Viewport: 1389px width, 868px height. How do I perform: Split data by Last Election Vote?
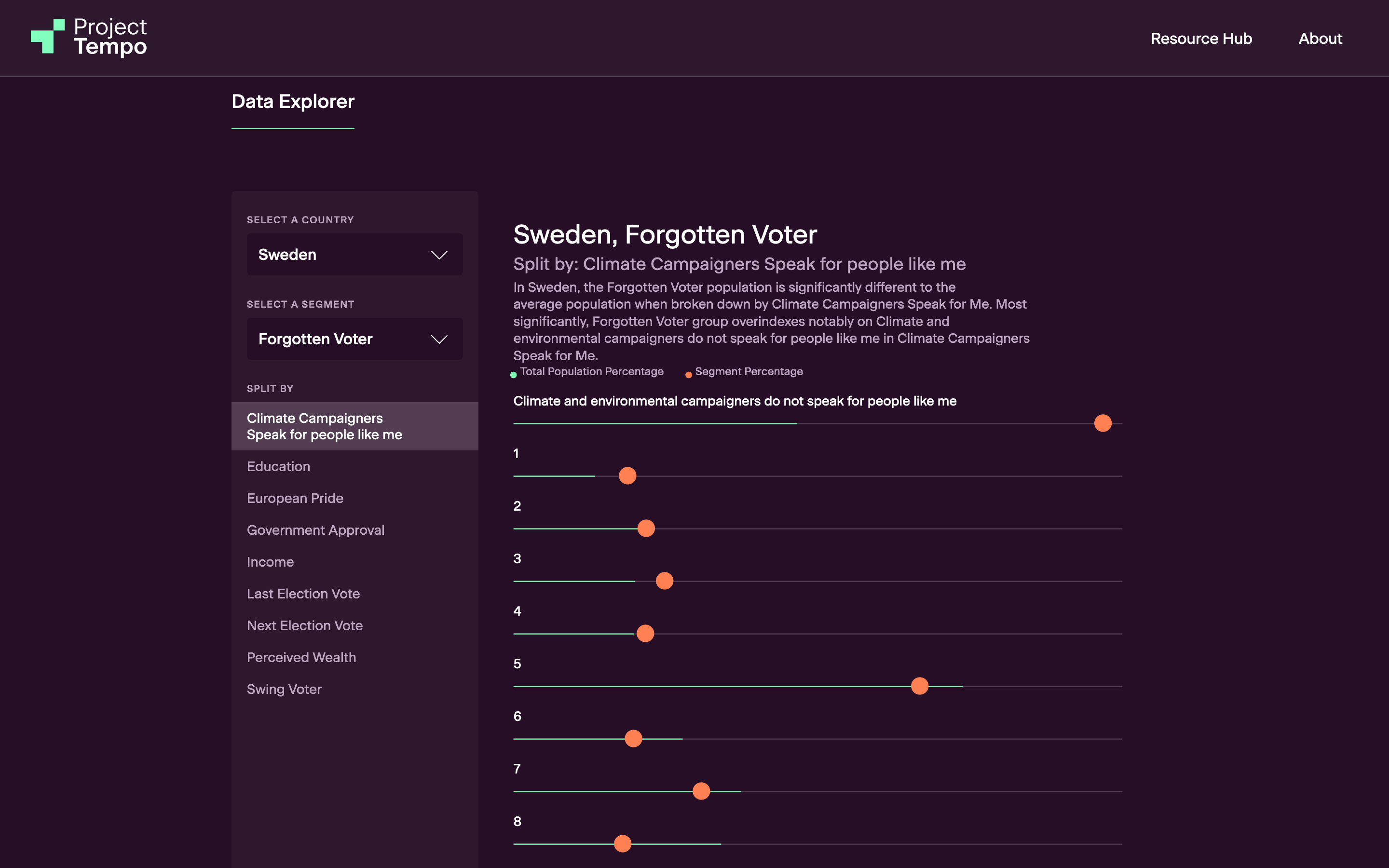(303, 594)
